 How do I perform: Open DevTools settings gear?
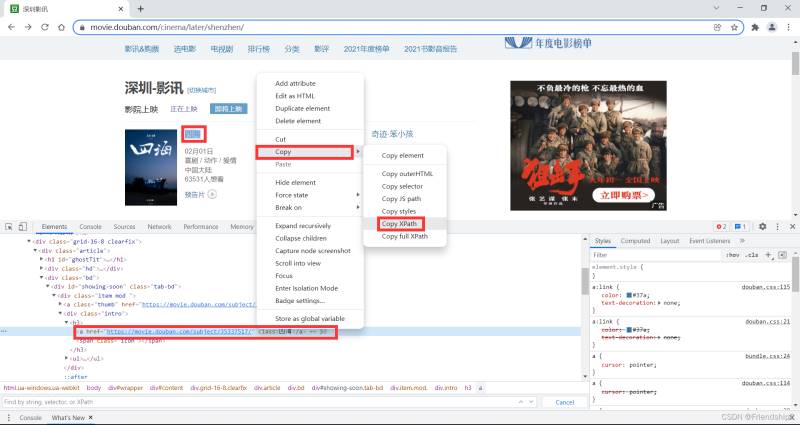pyautogui.click(x=762, y=227)
